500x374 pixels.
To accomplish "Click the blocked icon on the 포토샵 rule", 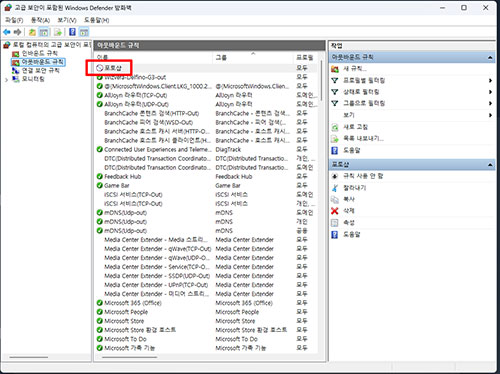I will [x=99, y=68].
